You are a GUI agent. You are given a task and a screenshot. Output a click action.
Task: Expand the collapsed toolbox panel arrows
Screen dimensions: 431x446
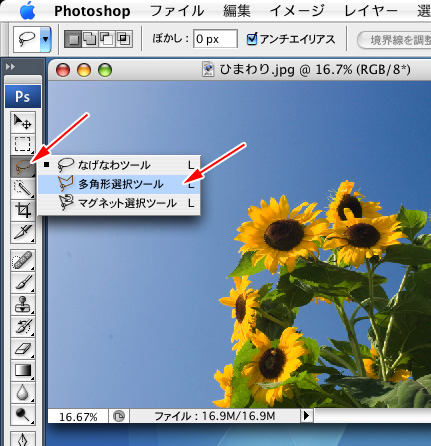pyautogui.click(x=10, y=67)
